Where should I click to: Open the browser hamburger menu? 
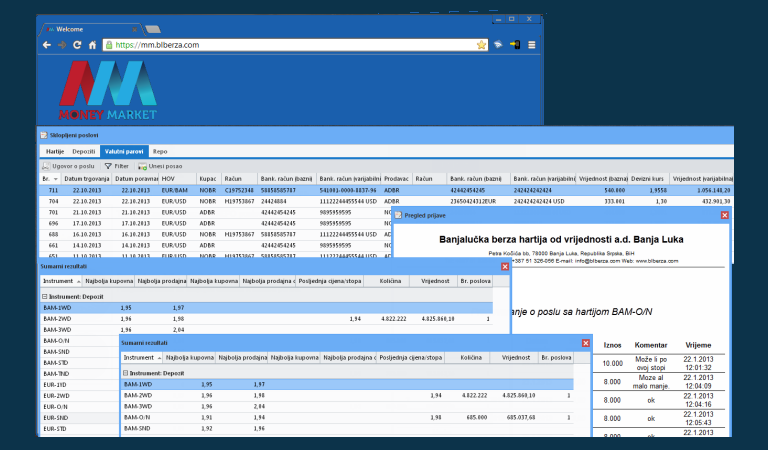tap(531, 45)
